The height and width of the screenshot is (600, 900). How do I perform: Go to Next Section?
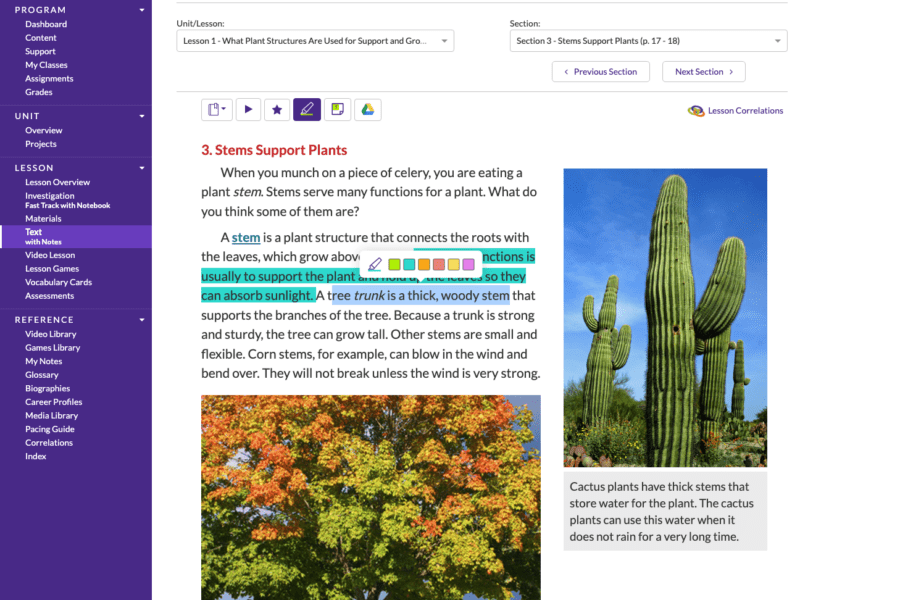[x=704, y=72]
